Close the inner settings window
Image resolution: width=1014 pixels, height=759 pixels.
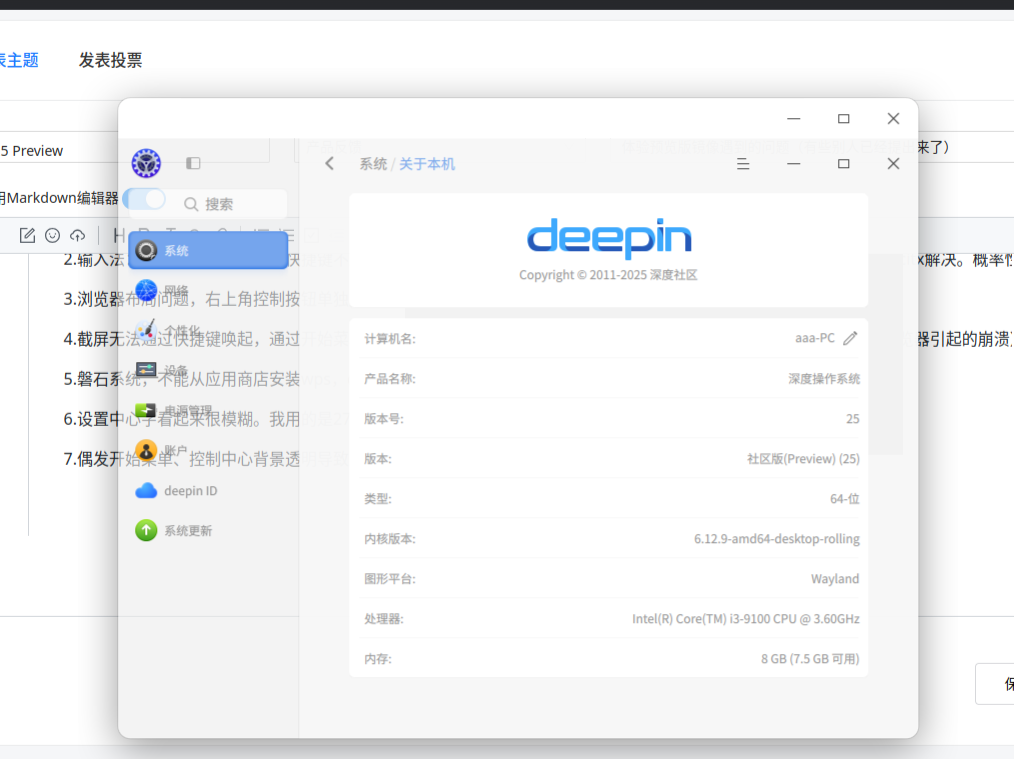893,164
